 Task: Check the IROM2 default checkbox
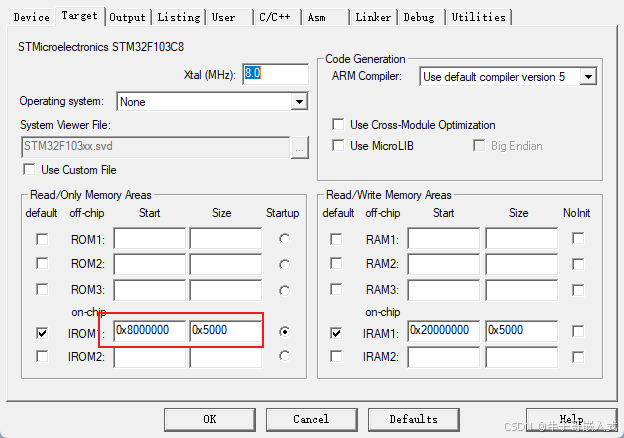pos(42,356)
